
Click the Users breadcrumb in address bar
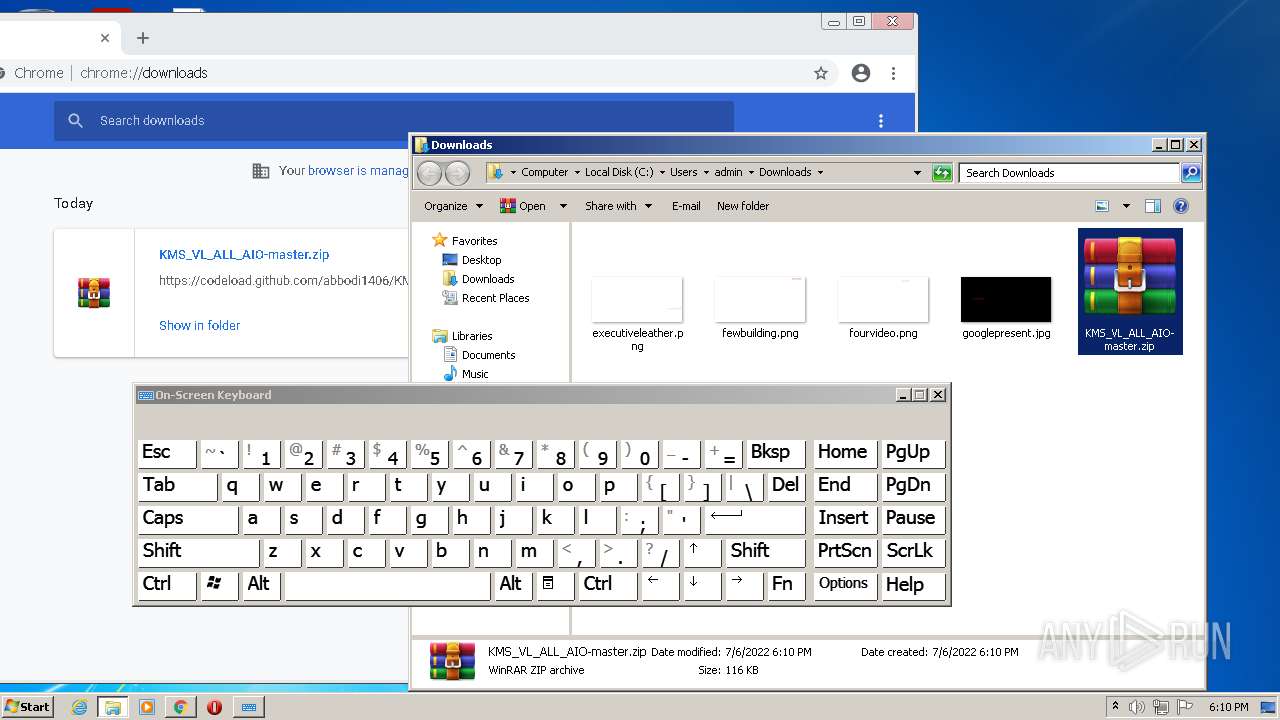tap(683, 172)
